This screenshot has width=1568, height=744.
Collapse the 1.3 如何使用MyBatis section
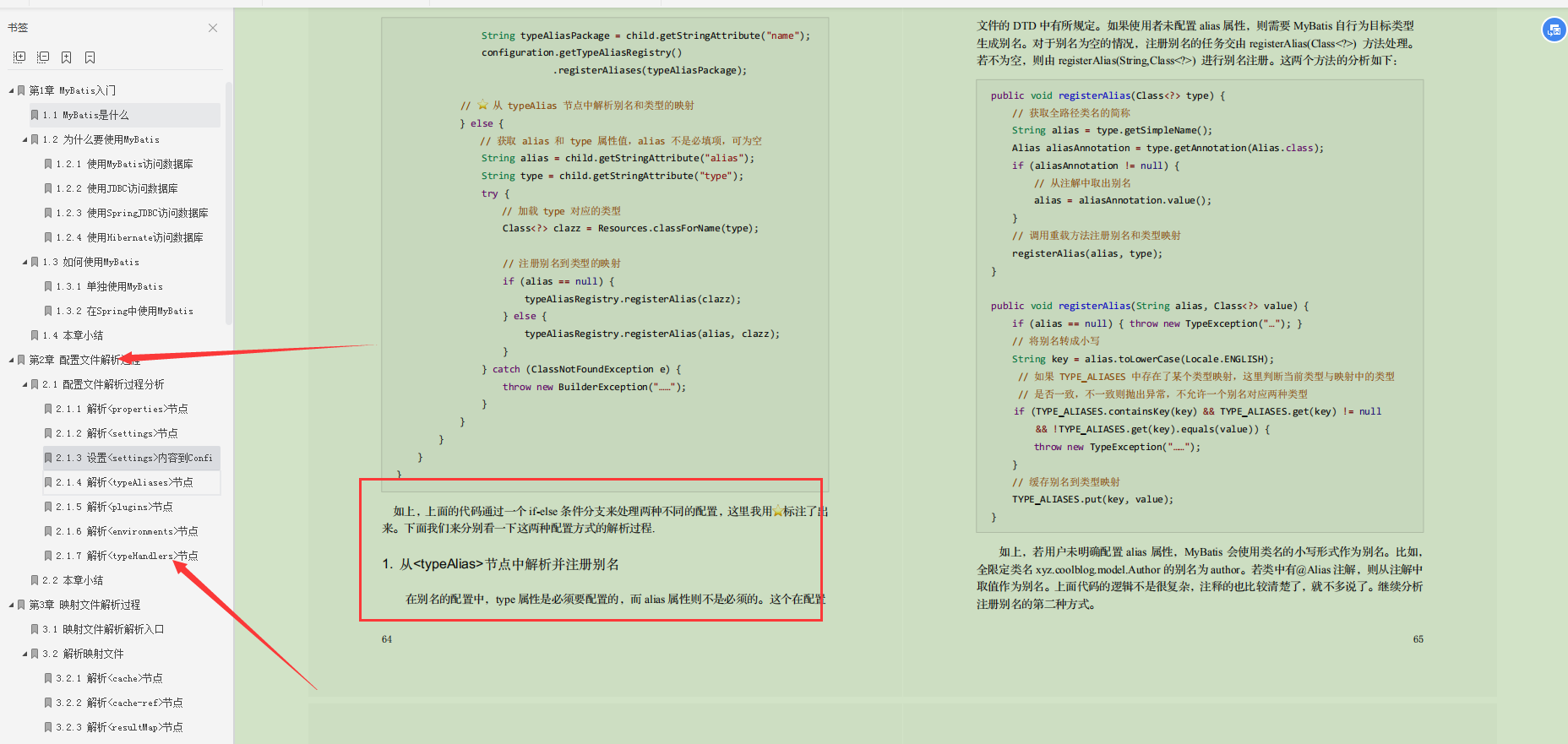pos(24,262)
